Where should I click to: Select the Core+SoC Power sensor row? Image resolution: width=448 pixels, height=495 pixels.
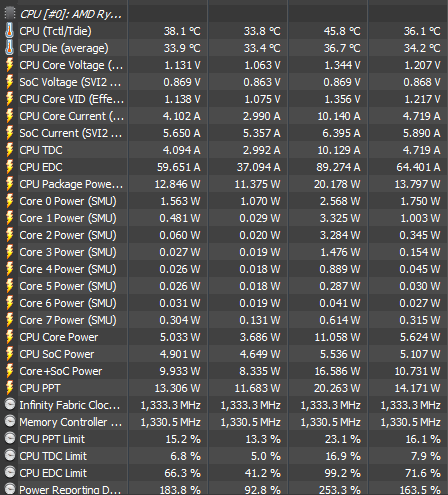[x=224, y=371]
